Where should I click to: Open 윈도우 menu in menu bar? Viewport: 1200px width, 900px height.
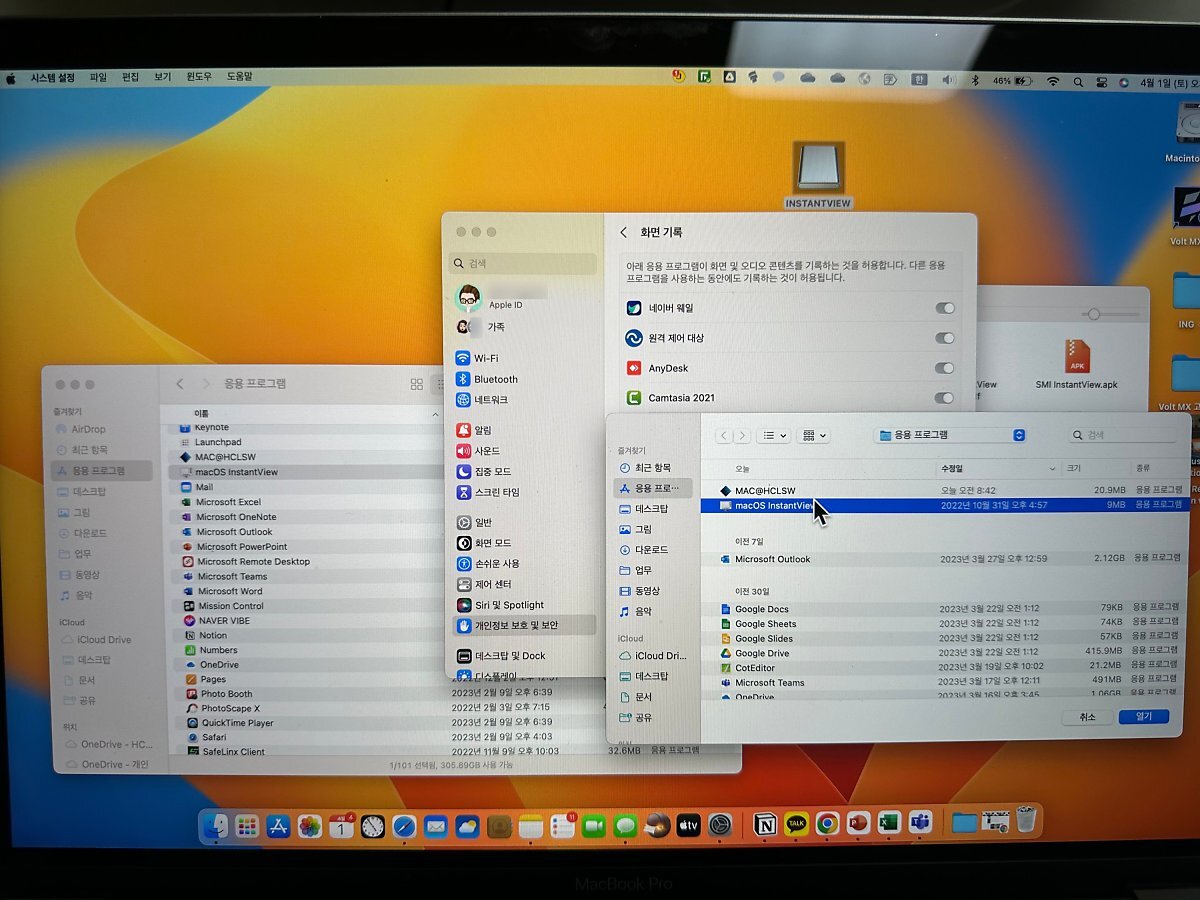pos(199,77)
